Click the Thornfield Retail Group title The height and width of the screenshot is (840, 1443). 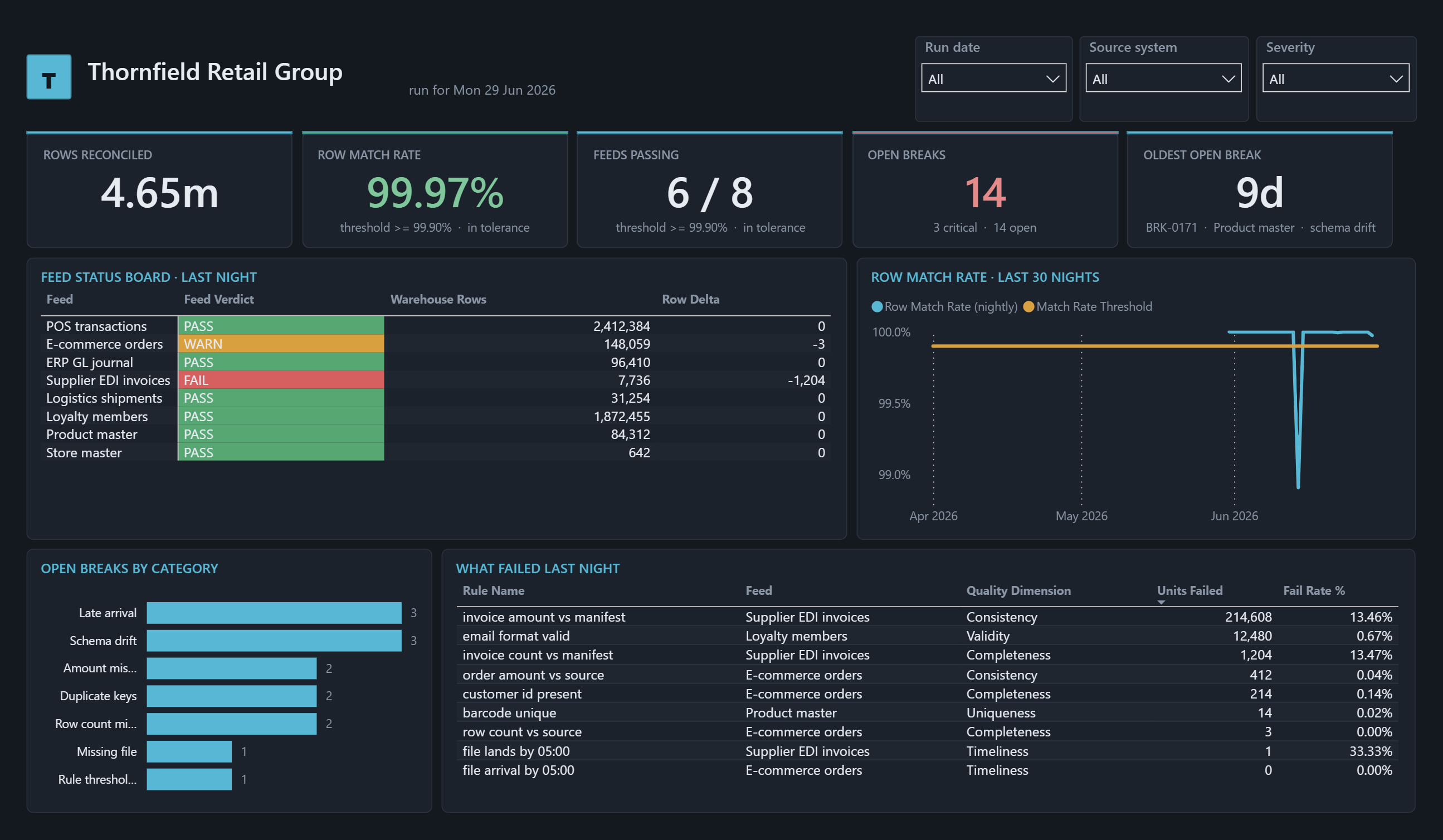pos(214,72)
